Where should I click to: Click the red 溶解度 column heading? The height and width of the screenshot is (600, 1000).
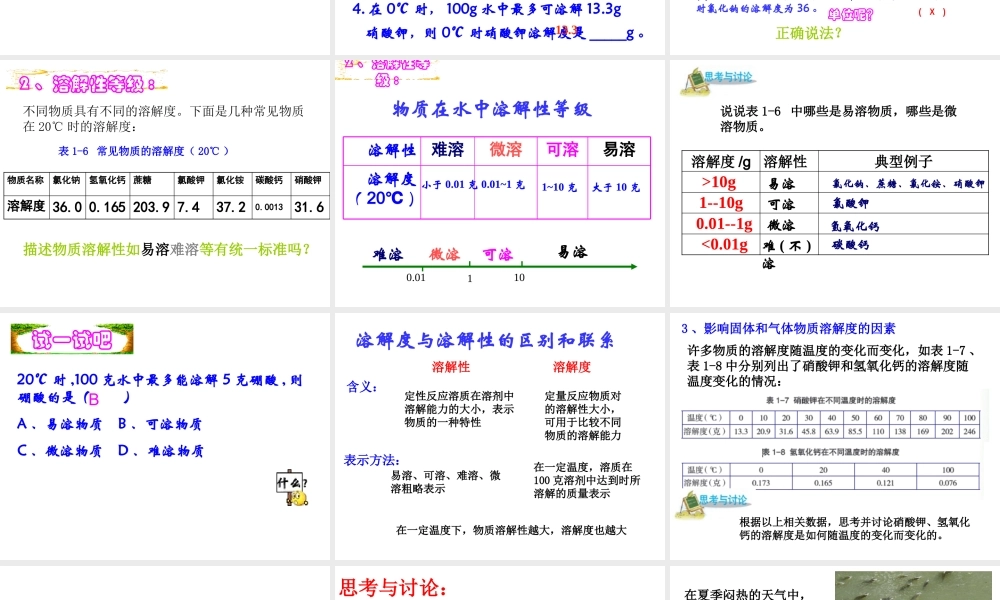[x=571, y=367]
